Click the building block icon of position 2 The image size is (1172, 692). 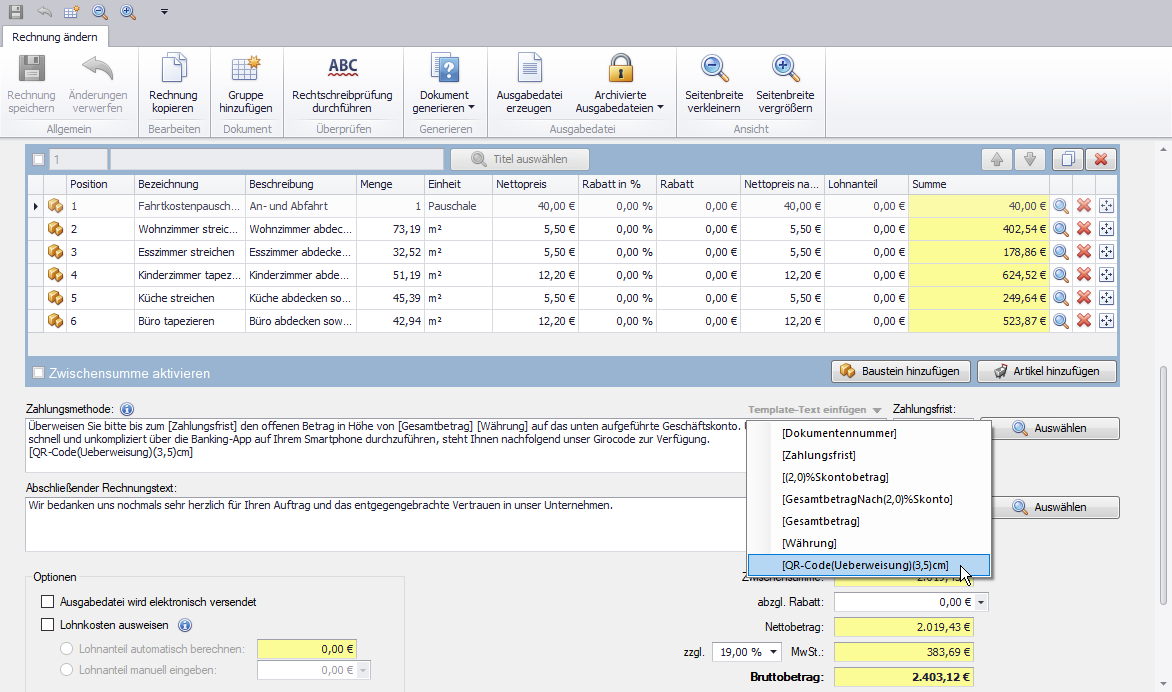[x=55, y=229]
